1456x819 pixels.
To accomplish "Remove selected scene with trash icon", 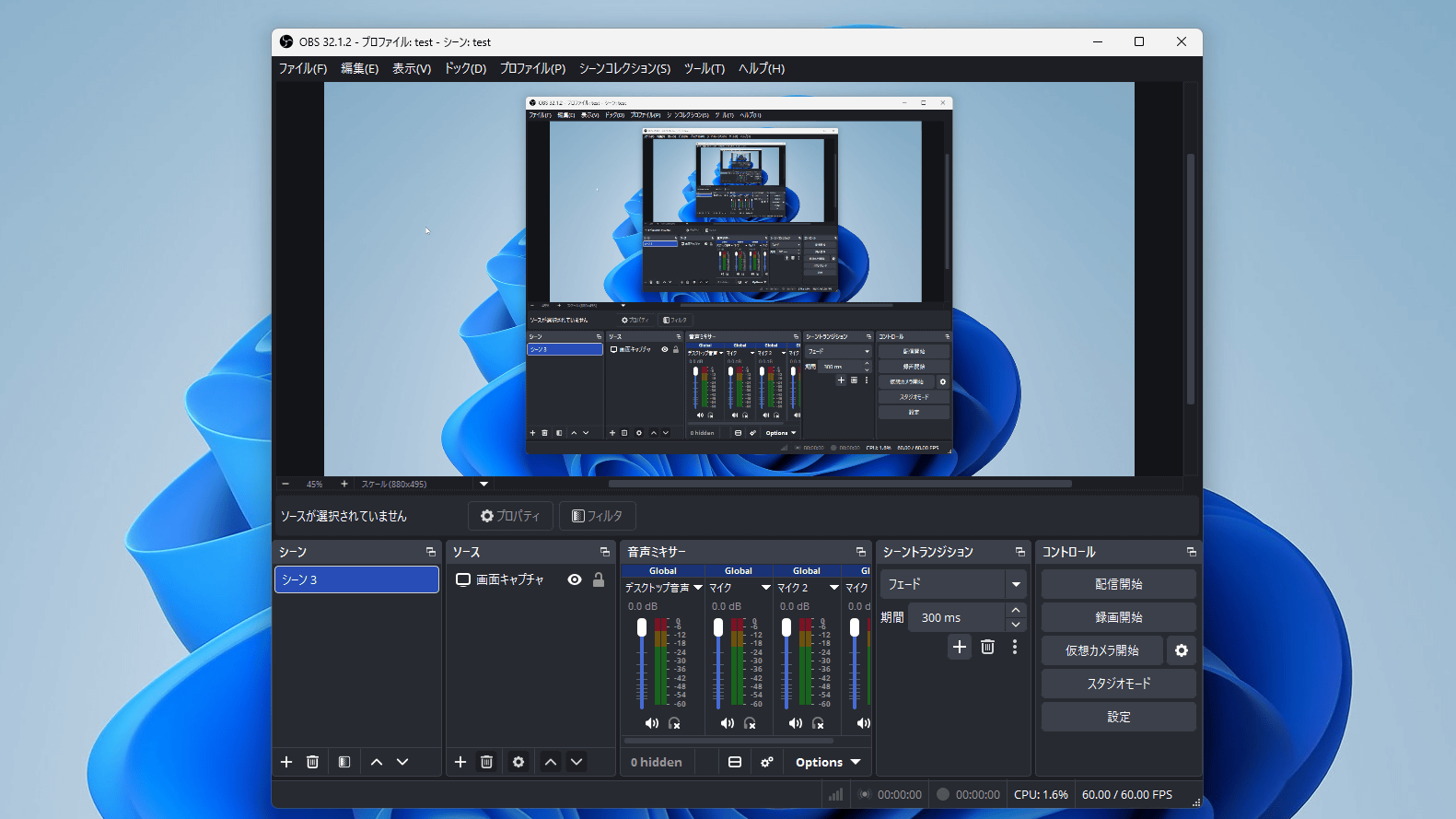I will pyautogui.click(x=312, y=762).
